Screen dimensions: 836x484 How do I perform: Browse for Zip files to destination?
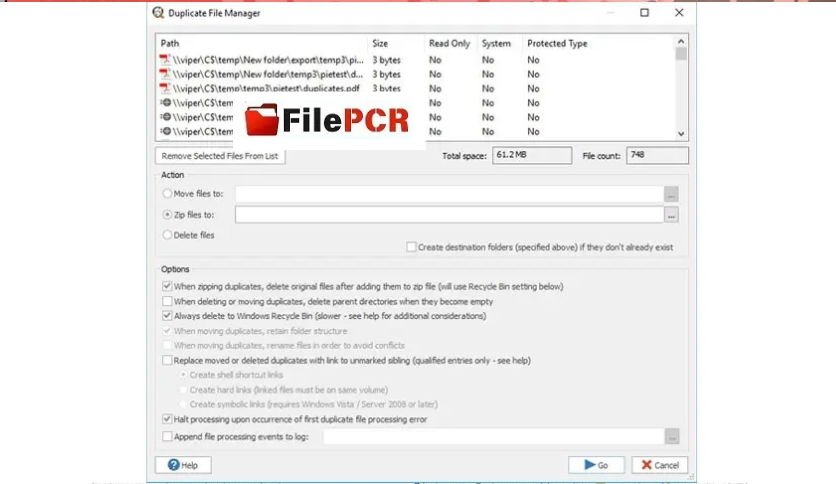pos(671,215)
